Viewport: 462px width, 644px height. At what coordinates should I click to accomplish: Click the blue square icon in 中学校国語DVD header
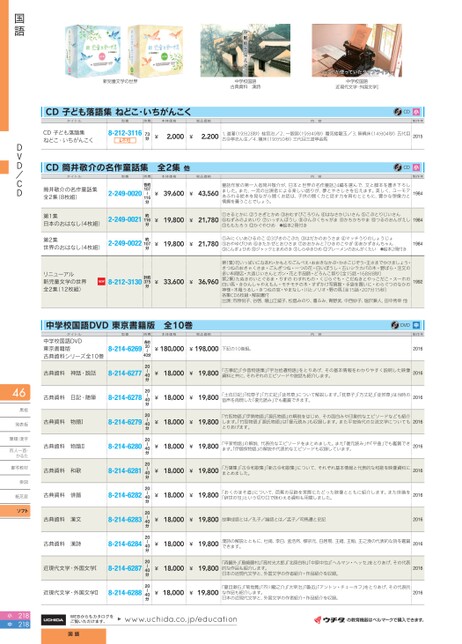tap(416, 325)
